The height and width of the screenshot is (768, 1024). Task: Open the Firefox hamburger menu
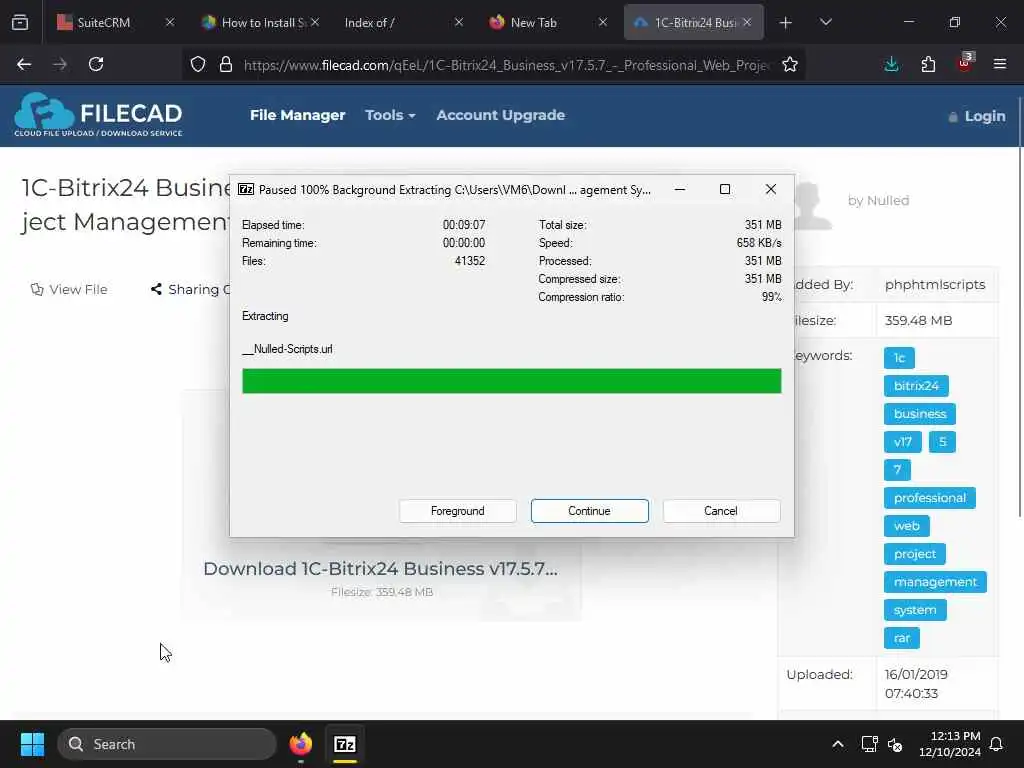point(1000,64)
